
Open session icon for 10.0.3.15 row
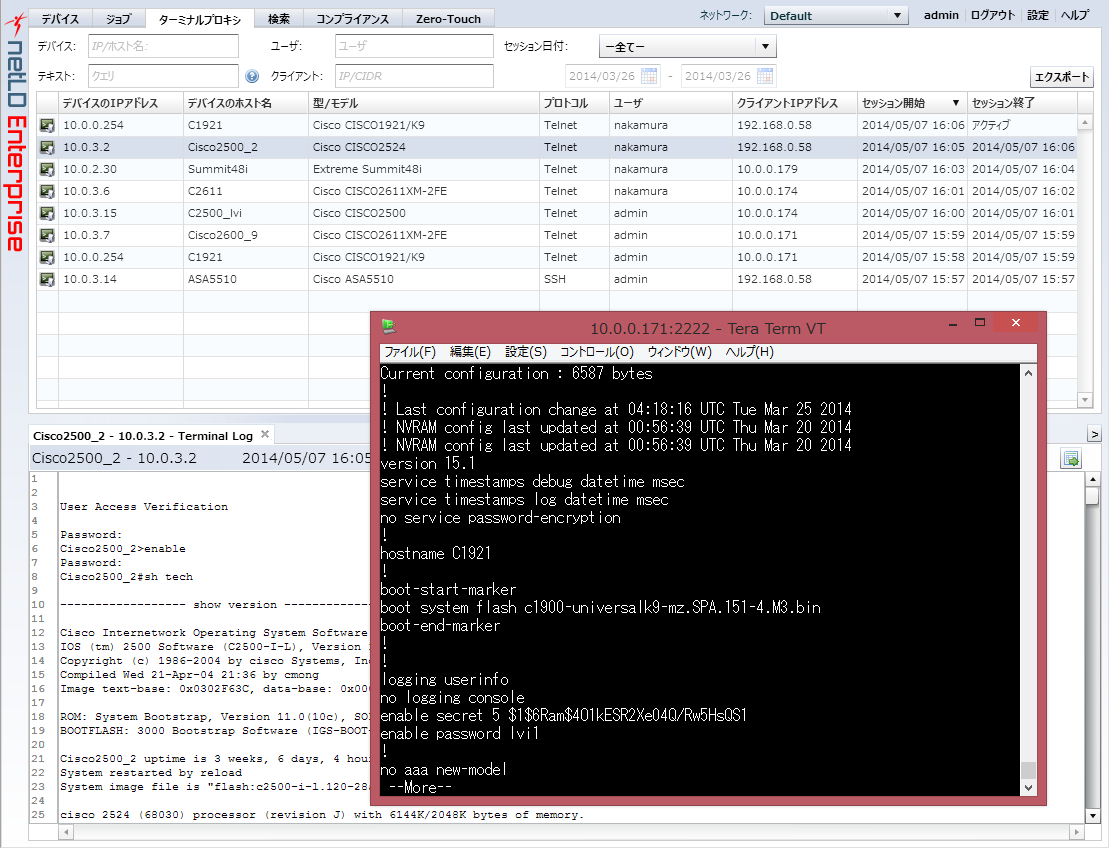47,213
